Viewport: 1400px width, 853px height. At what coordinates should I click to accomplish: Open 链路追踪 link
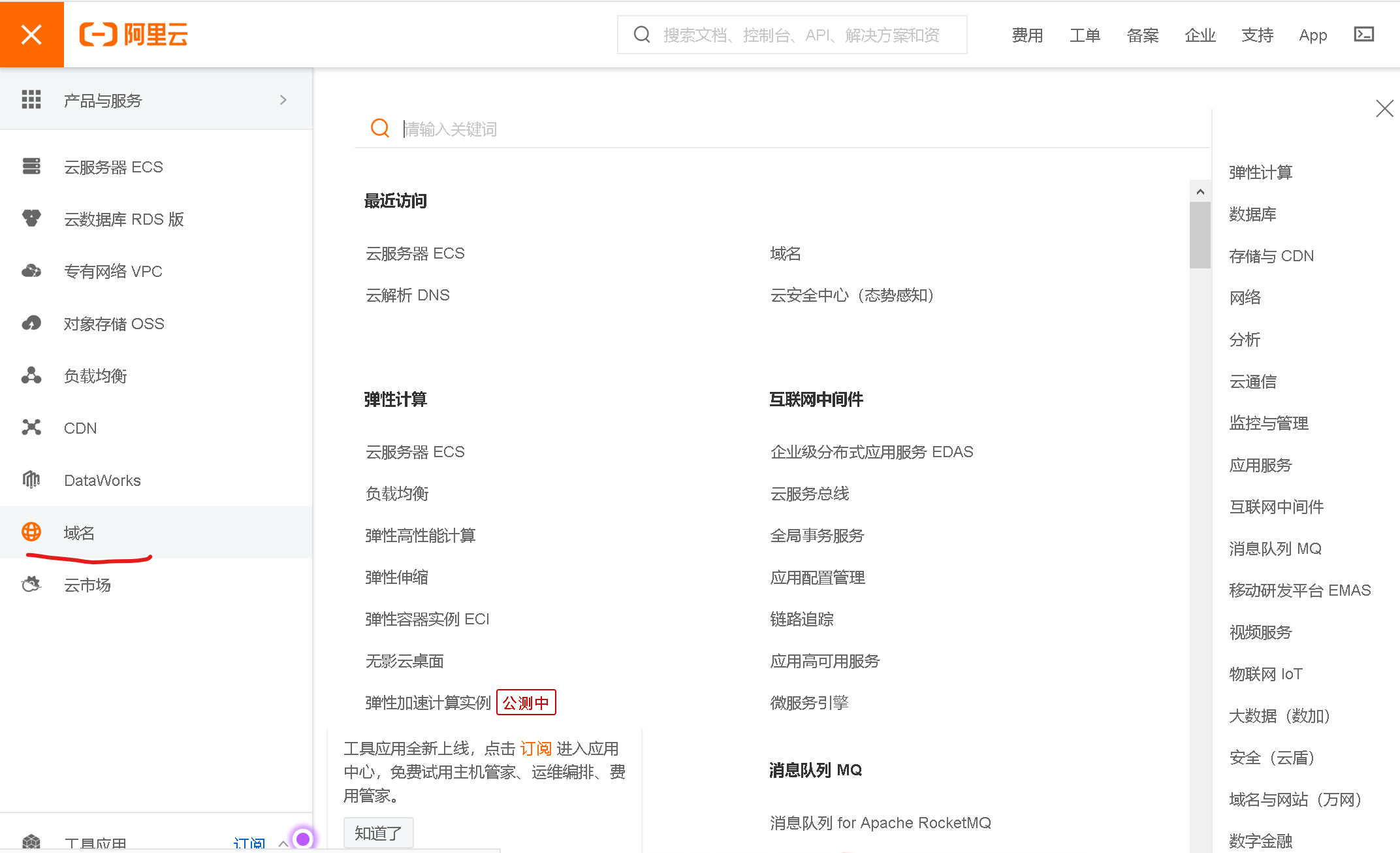[x=802, y=619]
